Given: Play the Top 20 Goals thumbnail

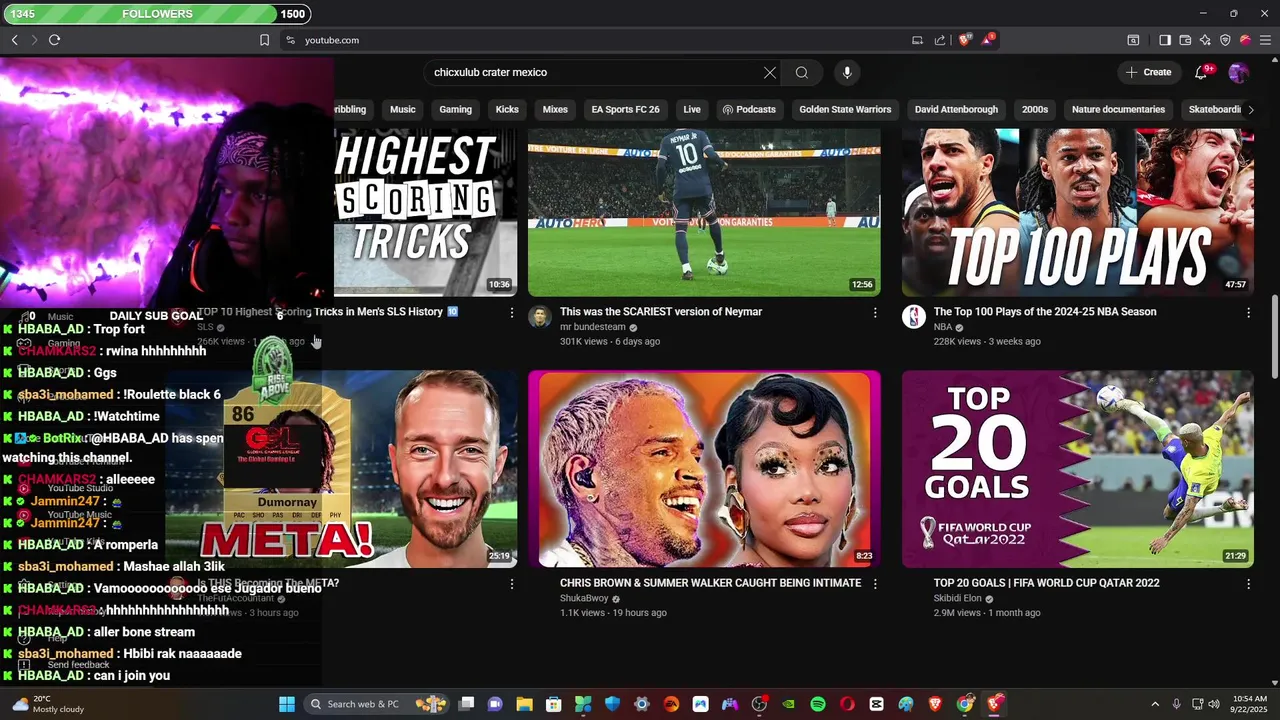Looking at the screenshot, I should (x=1077, y=469).
